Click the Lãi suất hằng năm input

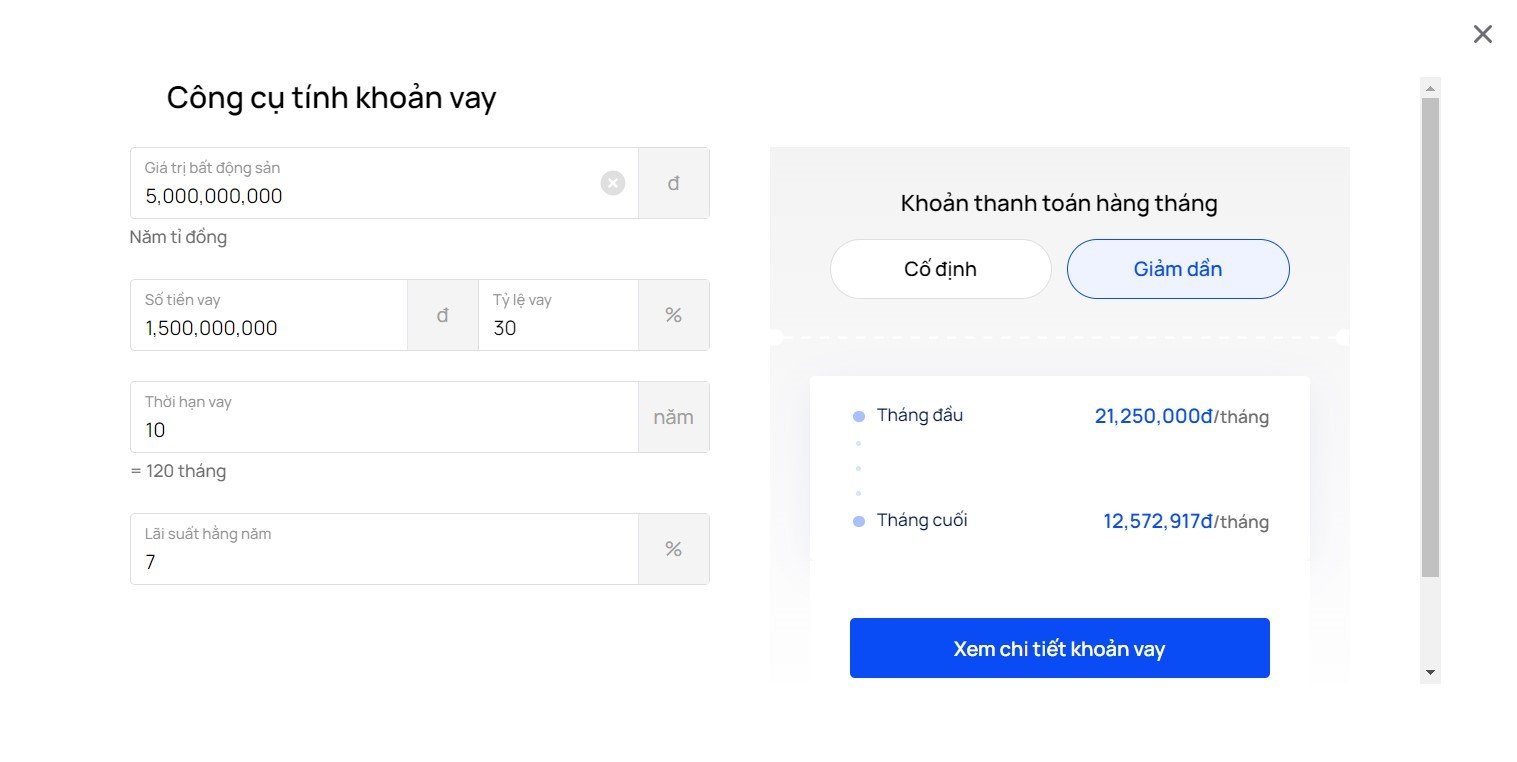(384, 549)
